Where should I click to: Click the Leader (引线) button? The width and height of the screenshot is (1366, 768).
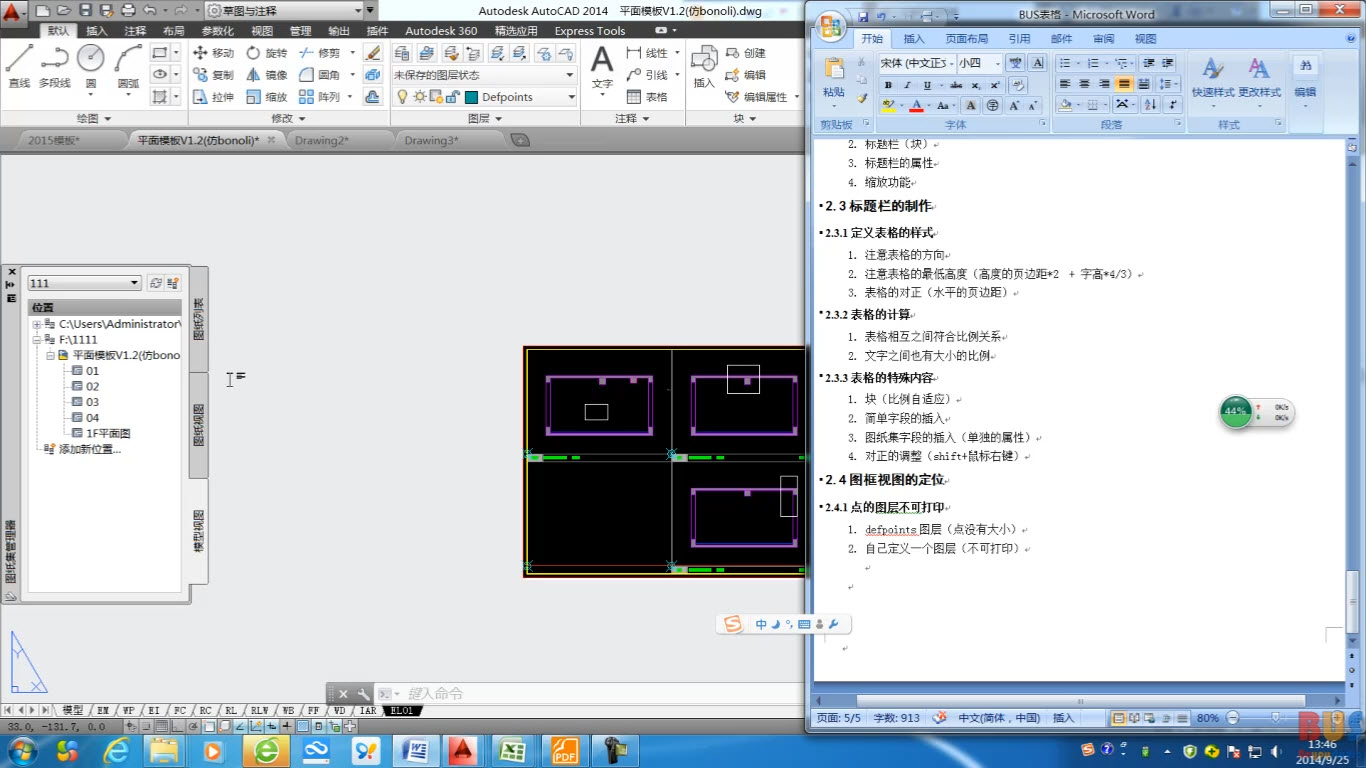(647, 75)
